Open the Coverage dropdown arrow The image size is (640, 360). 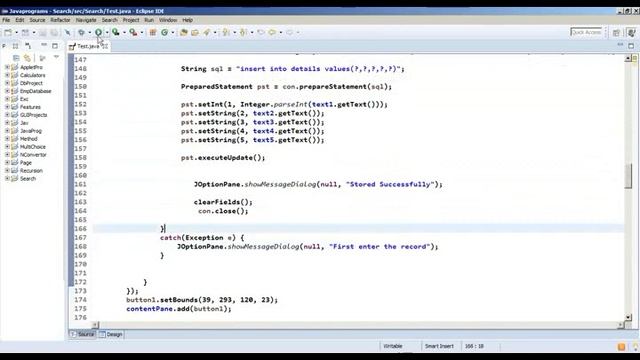coord(124,32)
